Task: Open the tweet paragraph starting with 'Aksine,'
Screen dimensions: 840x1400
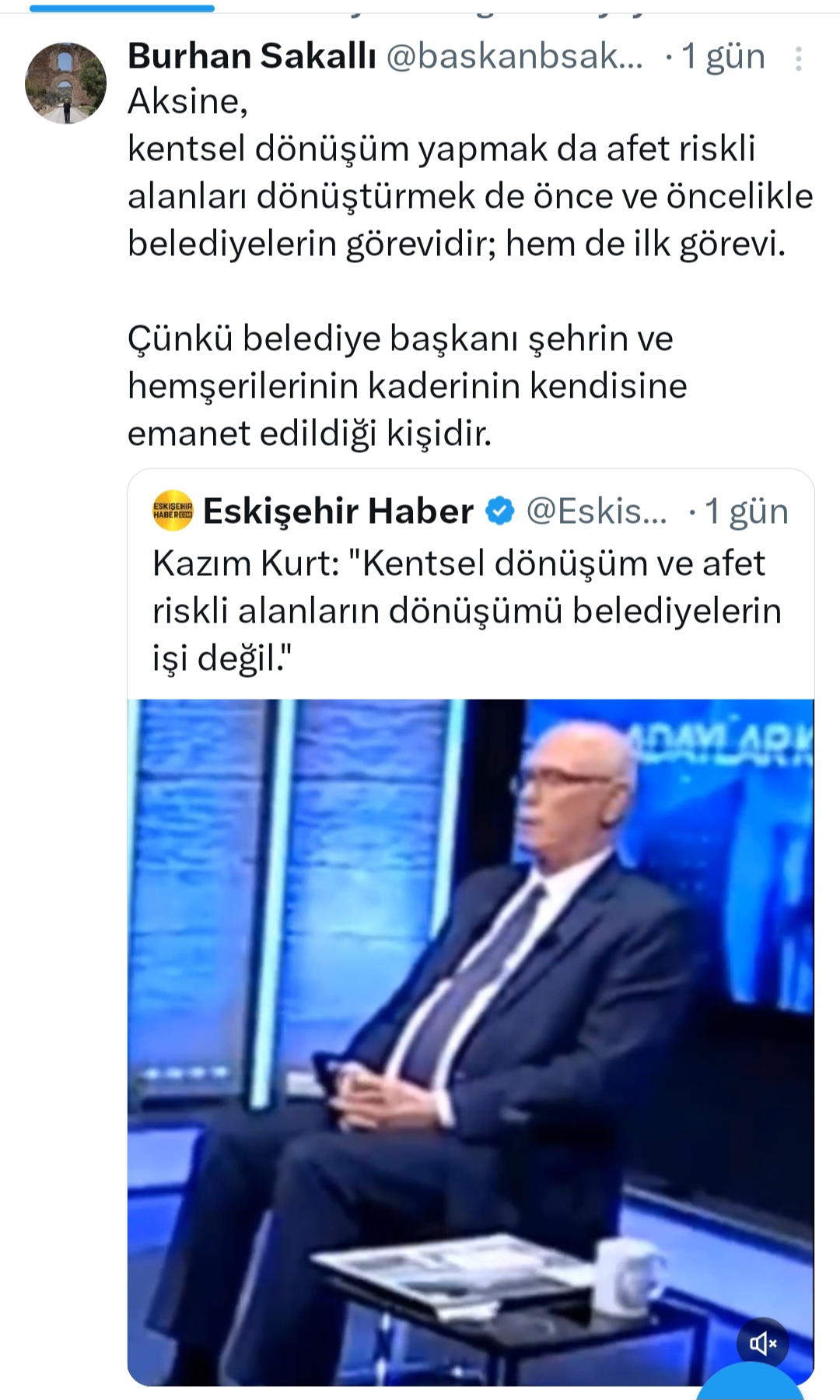Action: click(470, 173)
